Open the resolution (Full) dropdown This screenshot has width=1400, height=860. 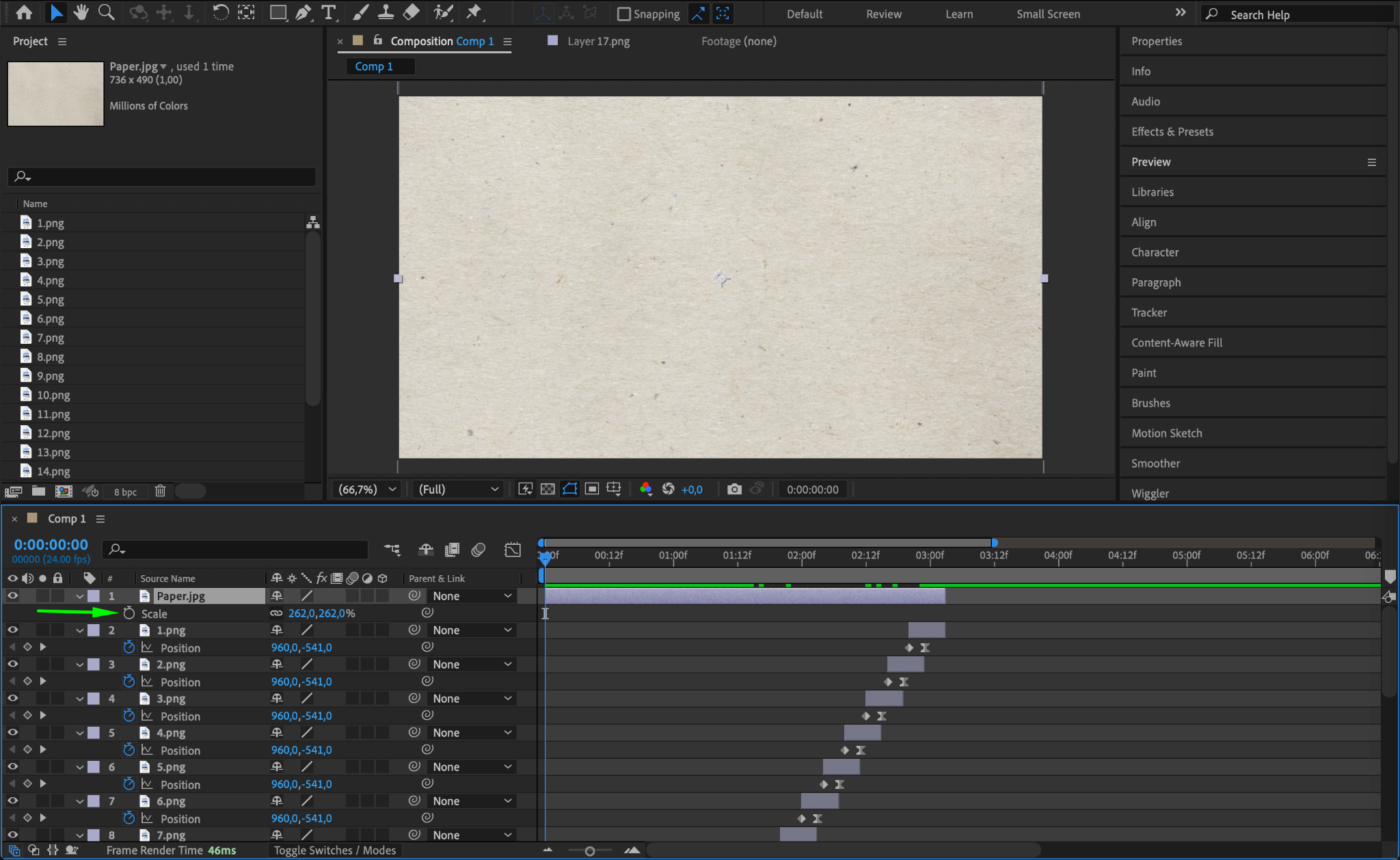(x=458, y=489)
